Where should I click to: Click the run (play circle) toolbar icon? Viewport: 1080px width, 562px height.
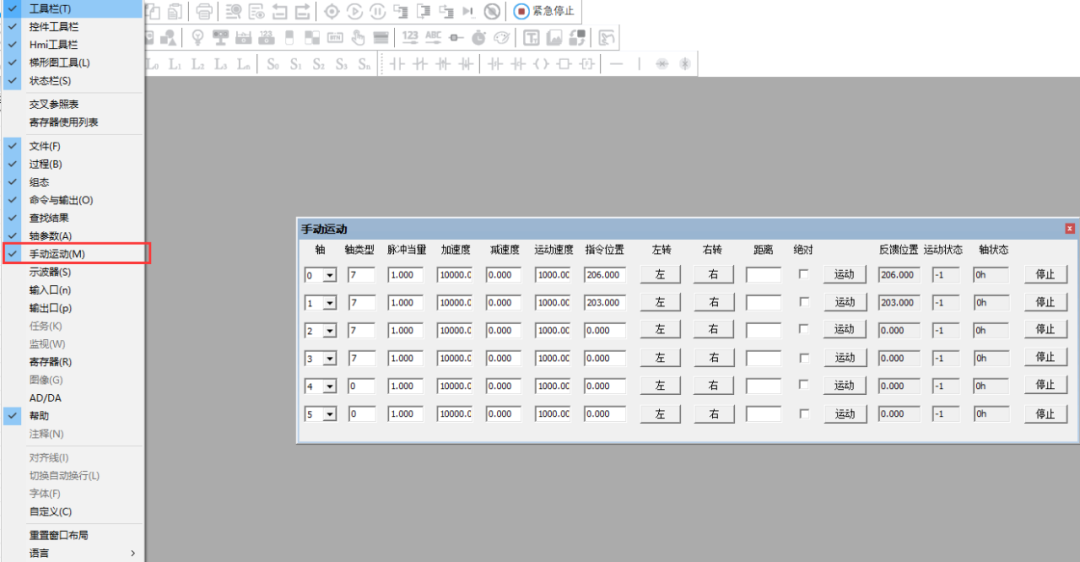[355, 11]
